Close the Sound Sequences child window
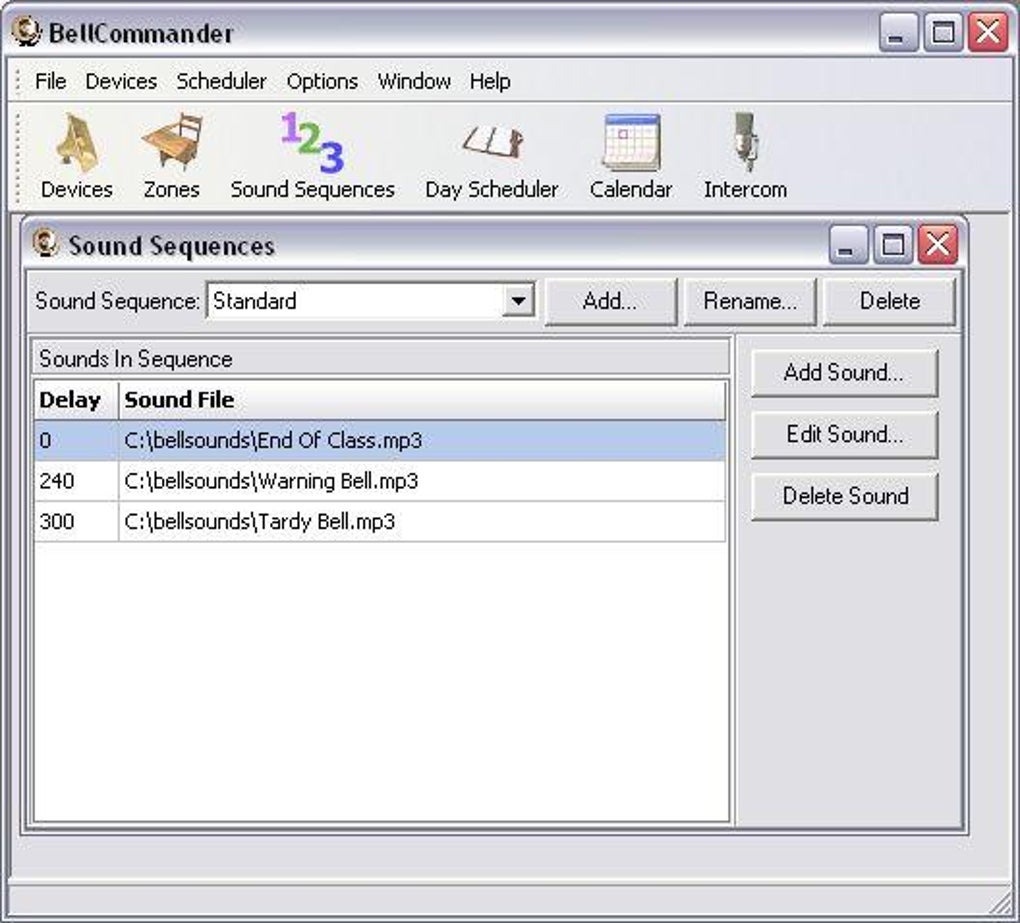This screenshot has width=1020, height=923. pyautogui.click(x=937, y=245)
